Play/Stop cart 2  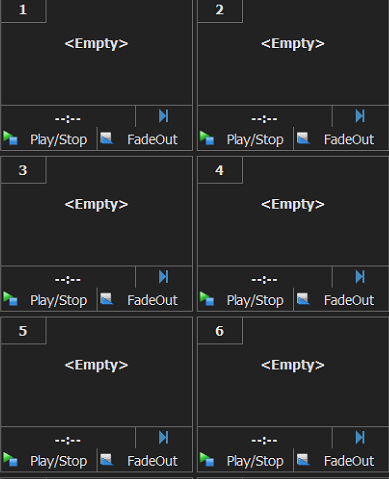tap(245, 139)
